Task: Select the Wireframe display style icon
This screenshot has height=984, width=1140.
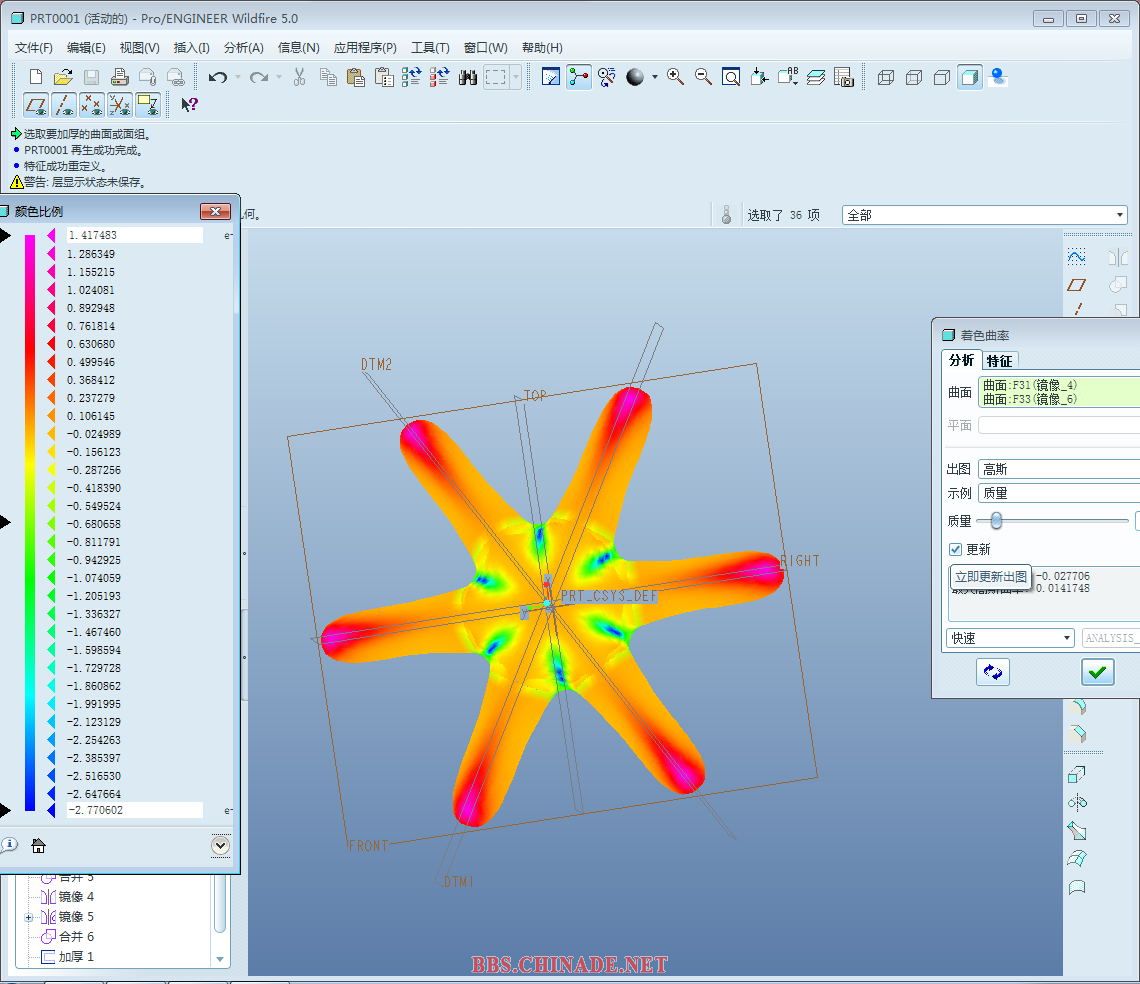Action: pyautogui.click(x=885, y=77)
